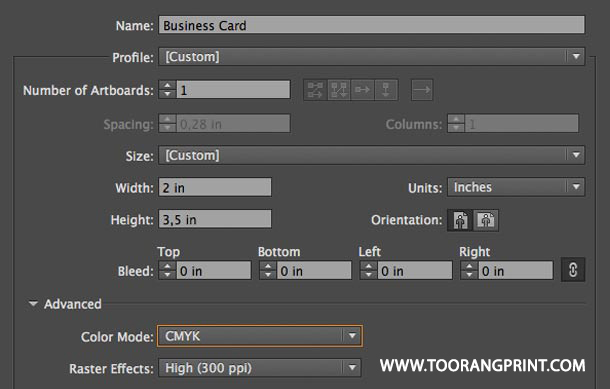The image size is (610, 389).
Task: Decrease Number of Artboards with down arrow
Action: coord(167,95)
